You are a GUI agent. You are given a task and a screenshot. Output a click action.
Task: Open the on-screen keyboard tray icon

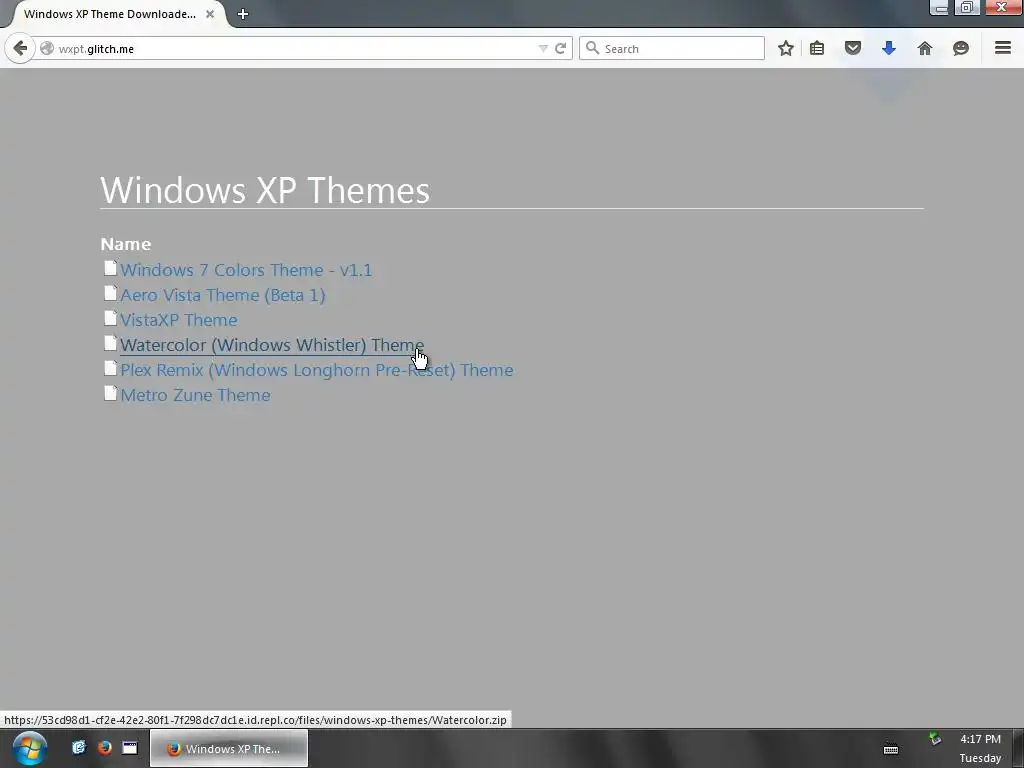click(x=891, y=750)
